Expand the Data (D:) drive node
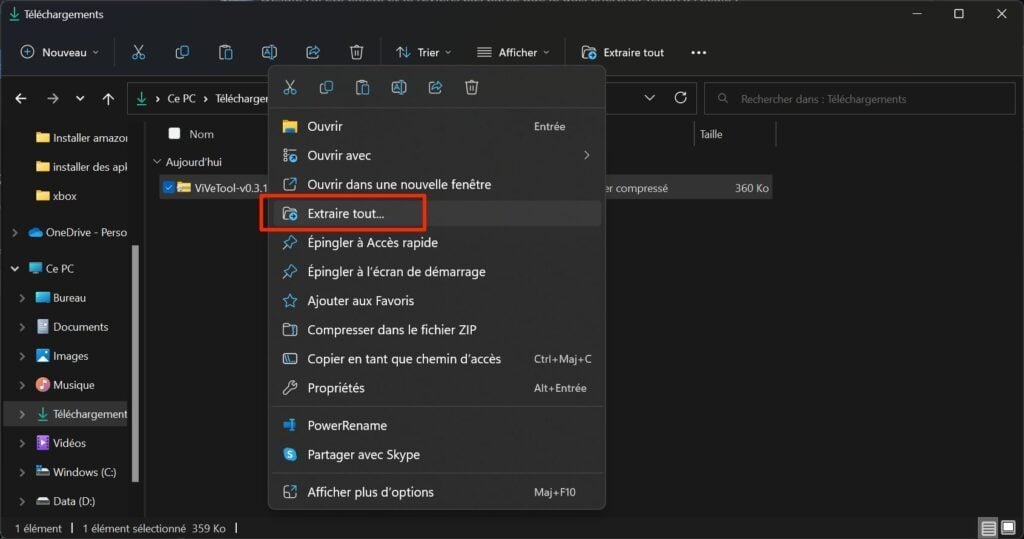 coord(22,501)
